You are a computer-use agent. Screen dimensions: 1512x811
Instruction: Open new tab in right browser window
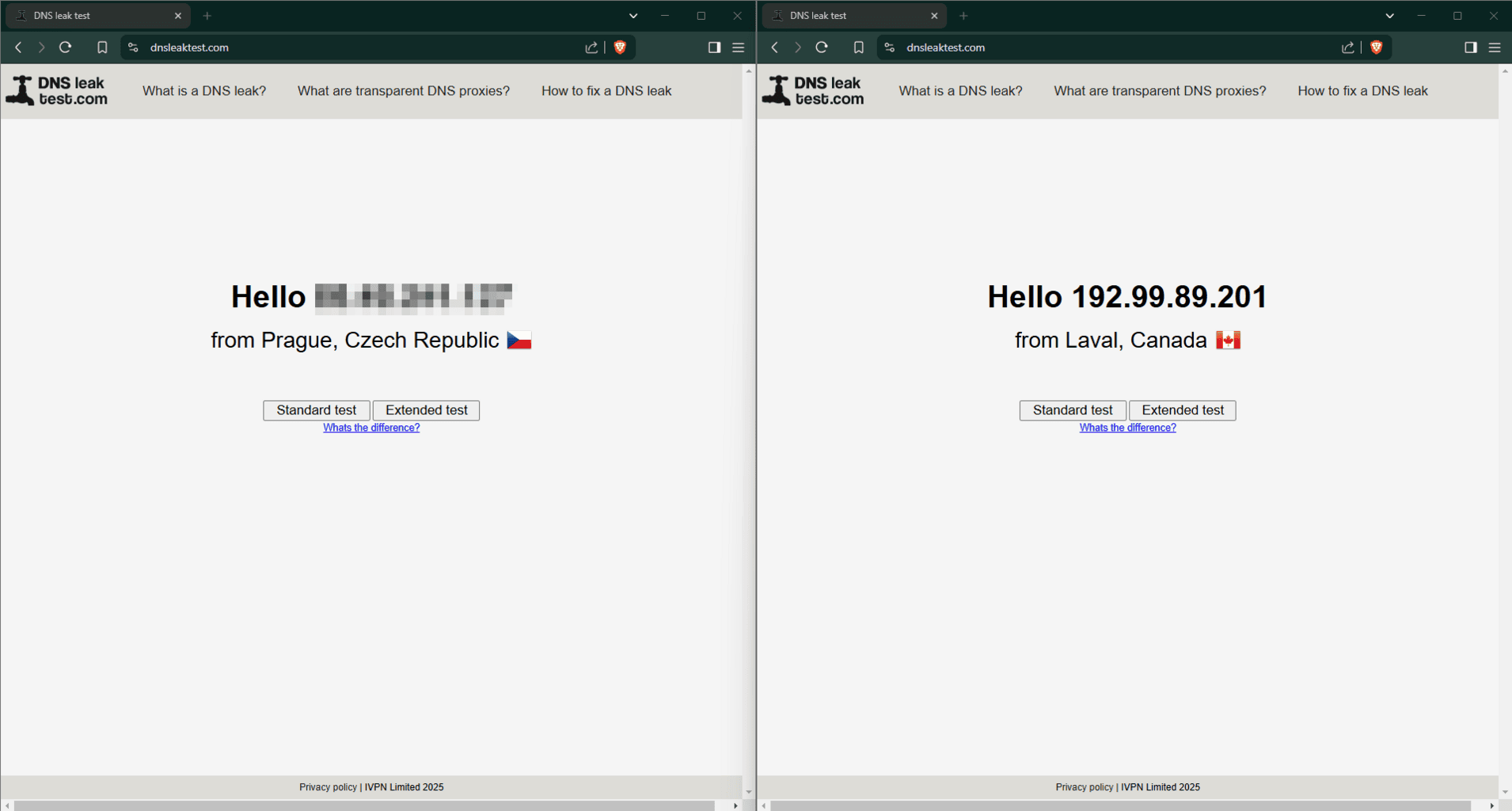coord(963,16)
